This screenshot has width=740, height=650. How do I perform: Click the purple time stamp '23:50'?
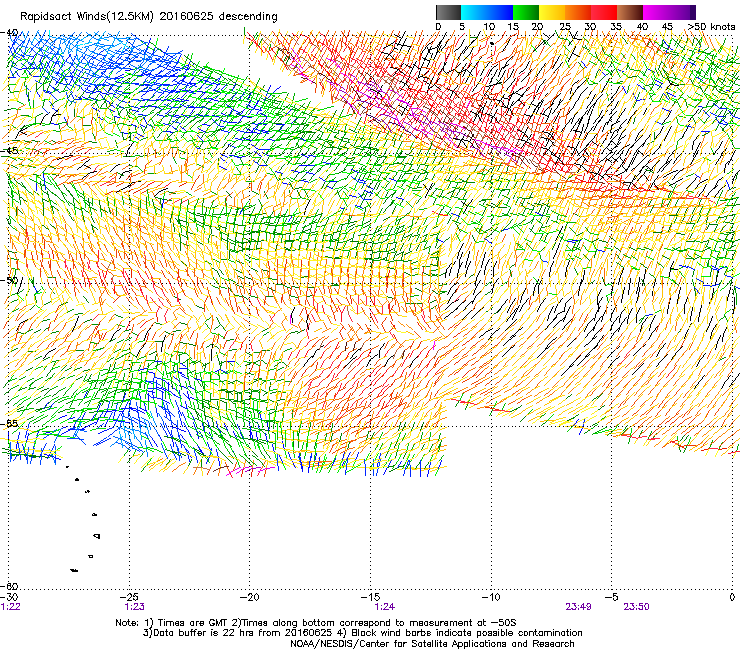coord(636,607)
